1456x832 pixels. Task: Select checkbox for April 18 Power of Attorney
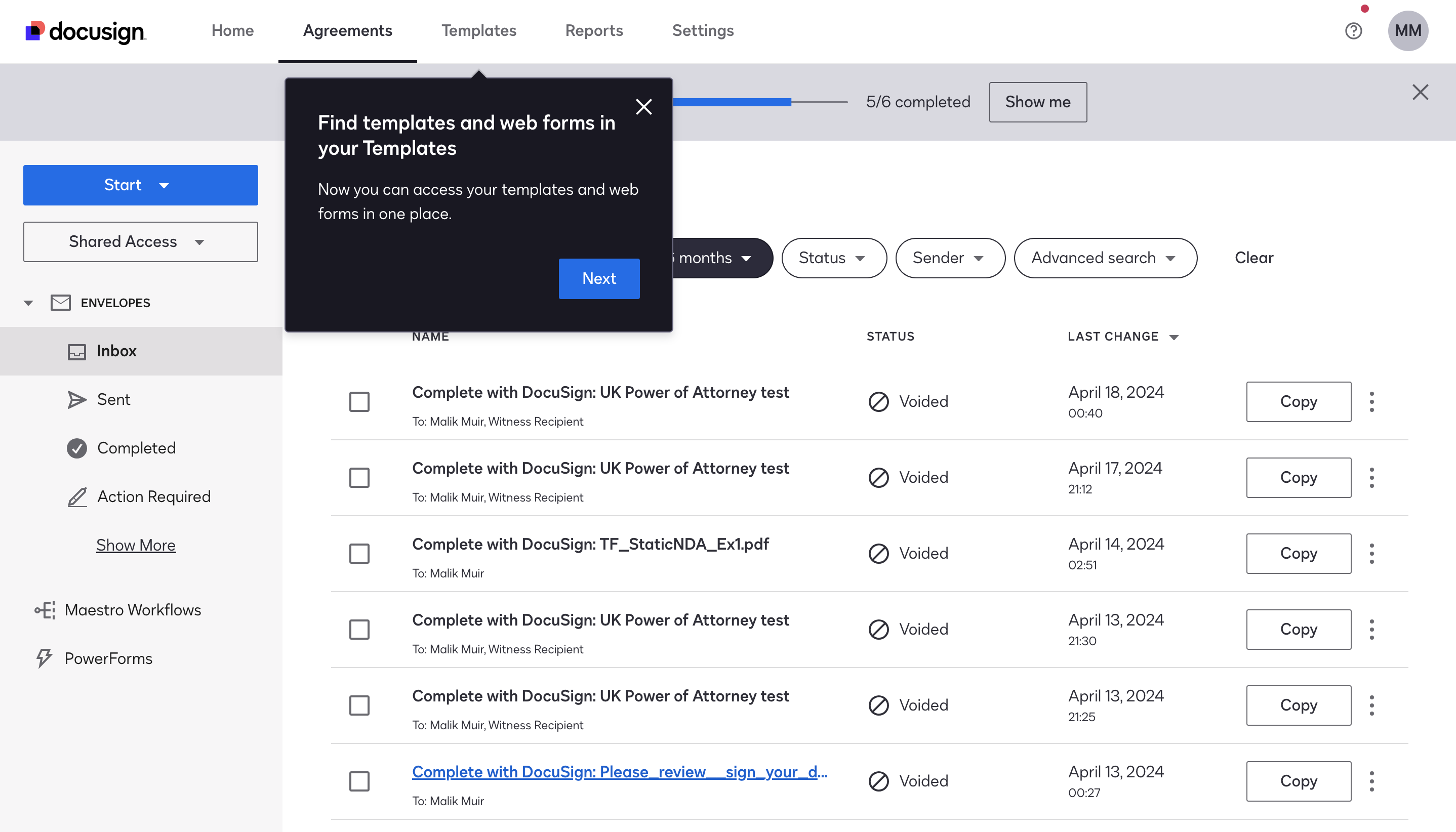[x=359, y=402]
